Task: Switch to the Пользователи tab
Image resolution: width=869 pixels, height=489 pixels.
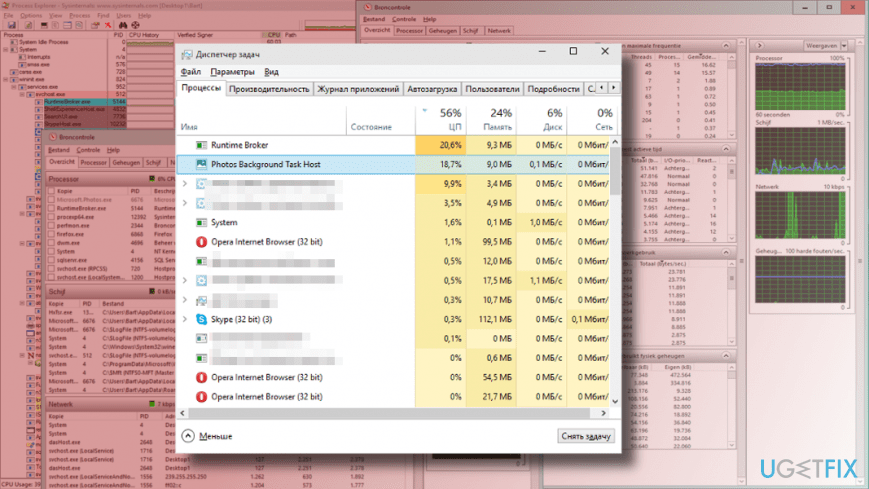Action: [492, 89]
